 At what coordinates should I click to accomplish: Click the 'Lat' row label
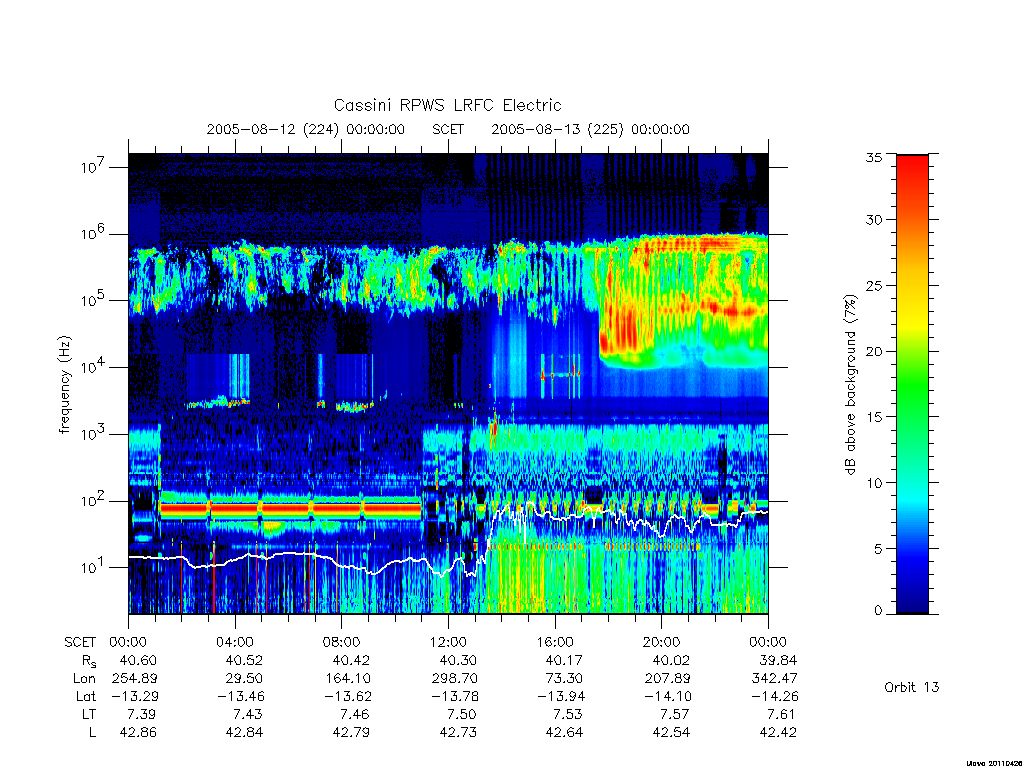(86, 696)
